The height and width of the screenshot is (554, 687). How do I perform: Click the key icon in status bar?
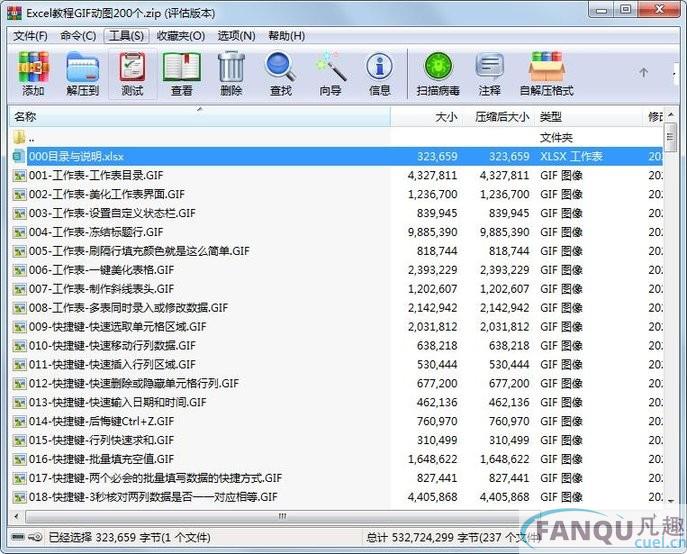tap(35, 537)
